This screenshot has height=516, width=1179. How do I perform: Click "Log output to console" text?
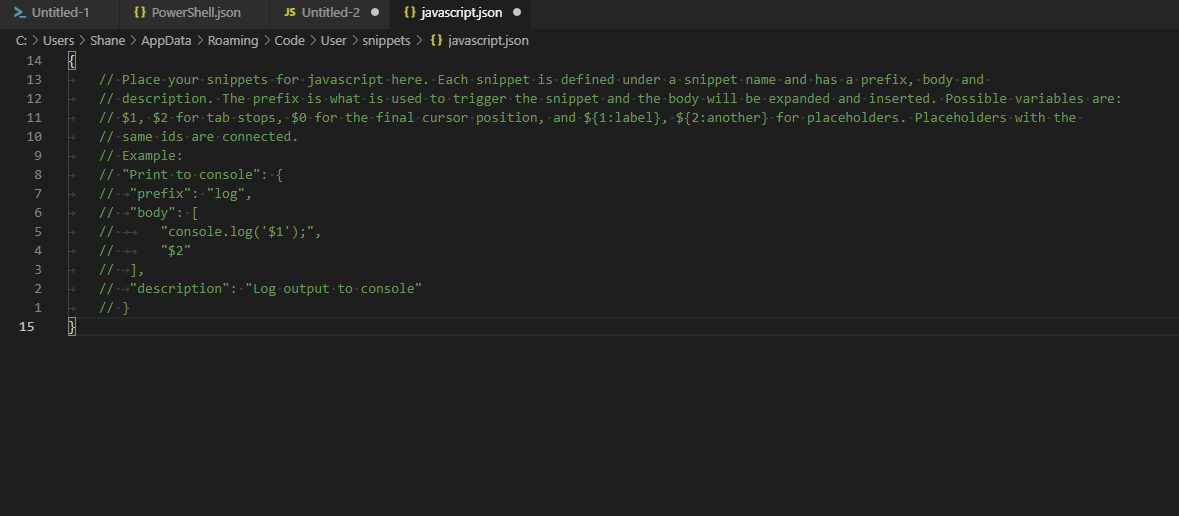(334, 288)
